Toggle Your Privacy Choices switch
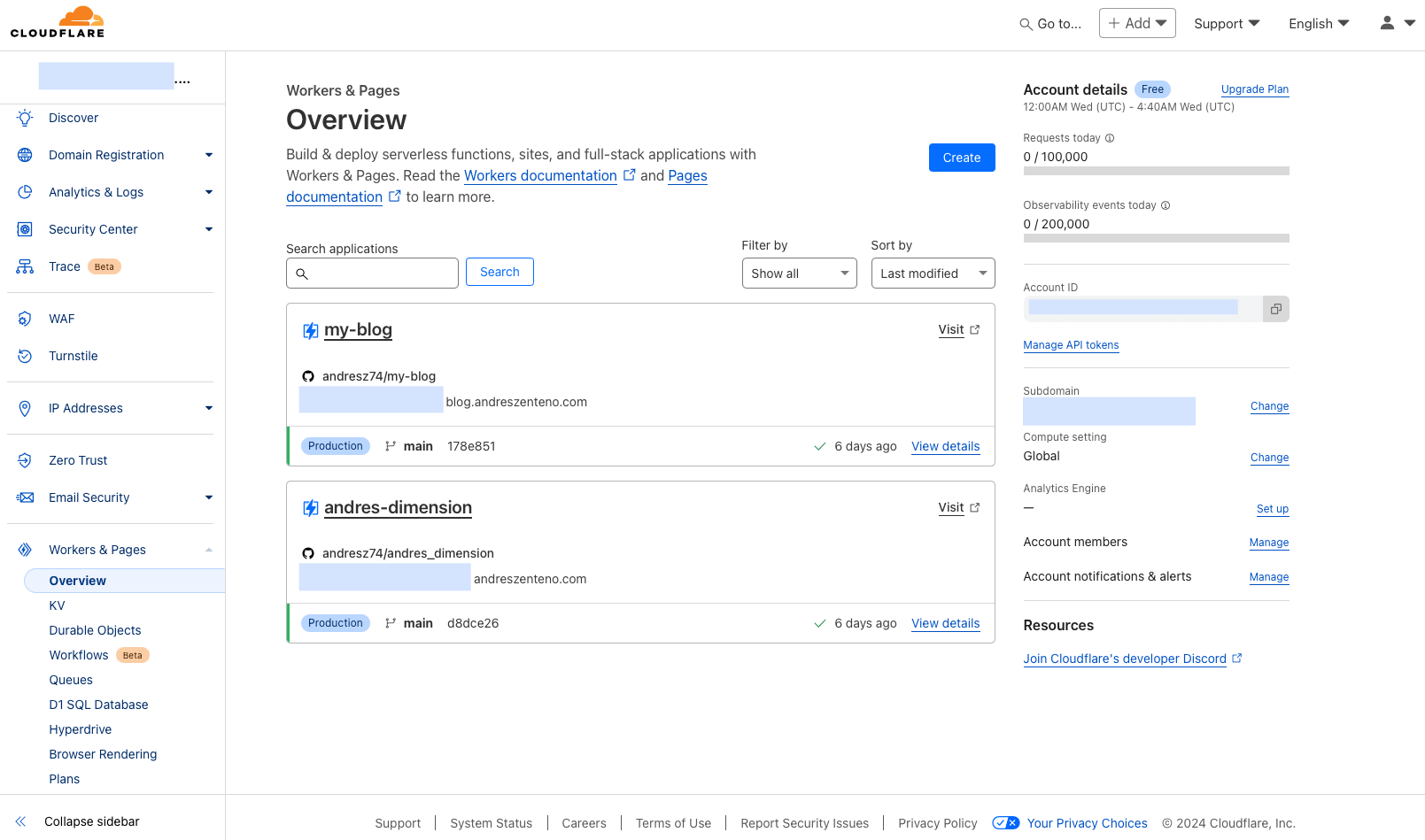The width and height of the screenshot is (1425, 840). [x=1006, y=822]
